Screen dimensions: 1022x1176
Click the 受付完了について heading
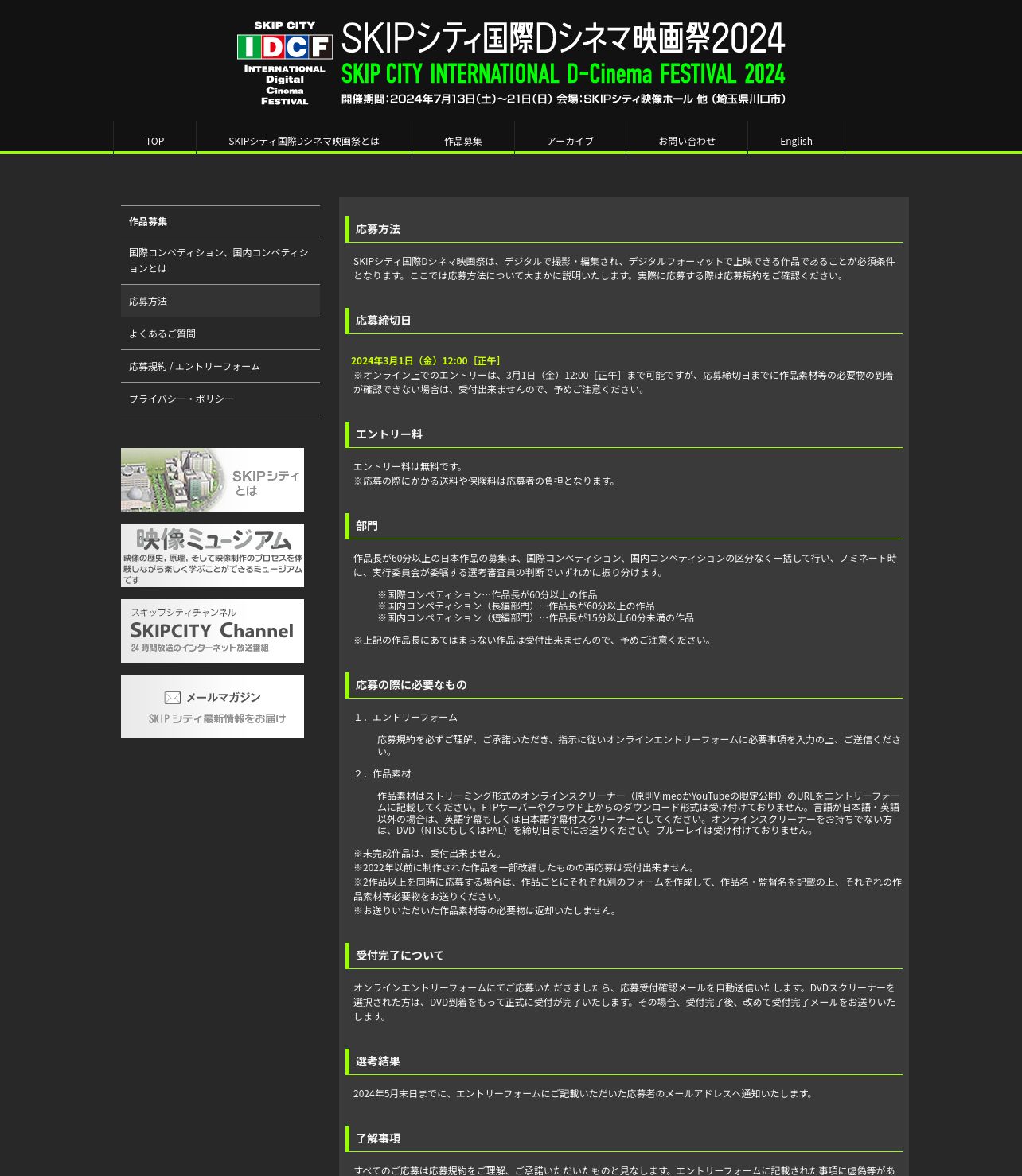coord(400,956)
